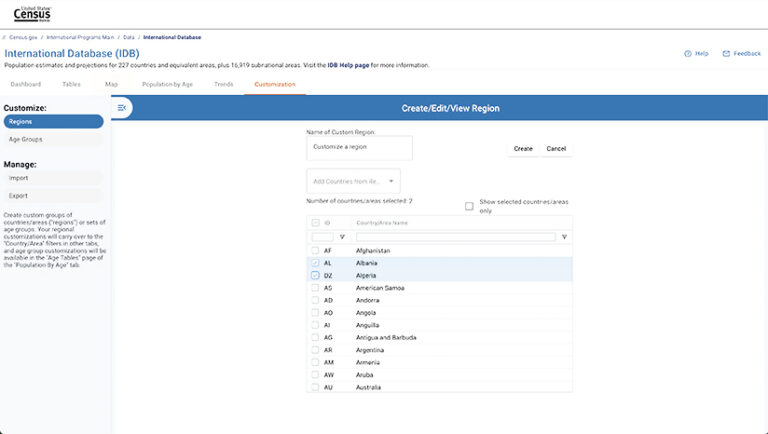Check the Argentina checkbox
Screen dimensions: 768x434
point(315,350)
